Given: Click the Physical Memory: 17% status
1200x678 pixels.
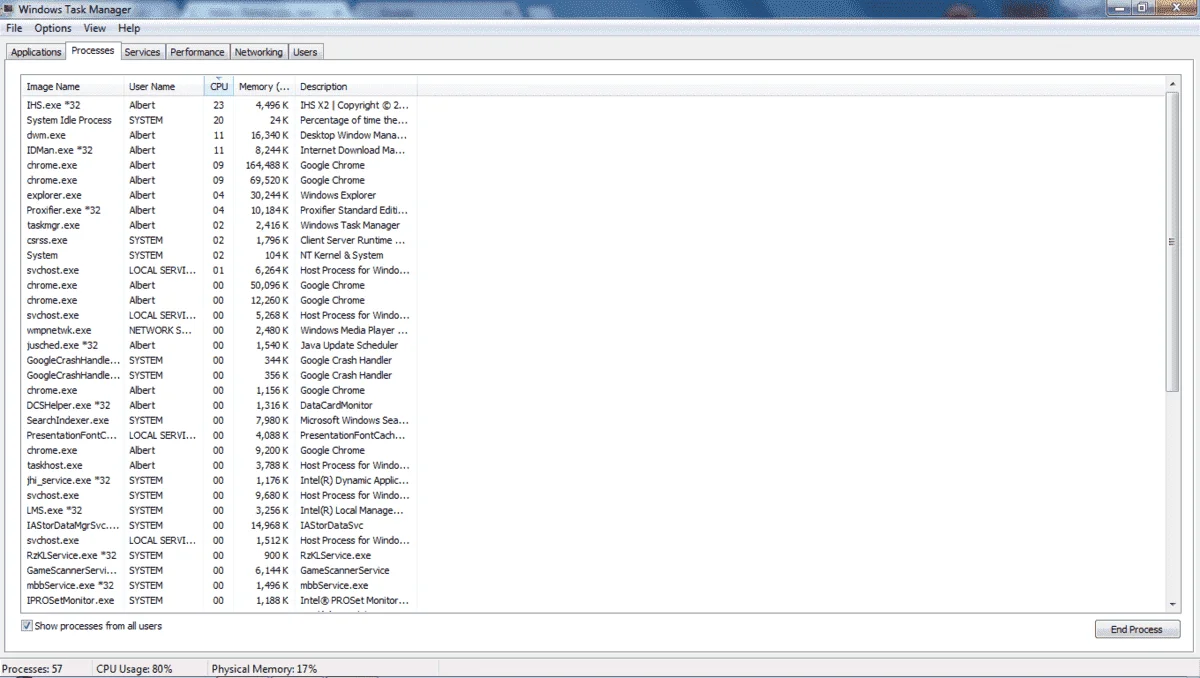Looking at the screenshot, I should 264,668.
